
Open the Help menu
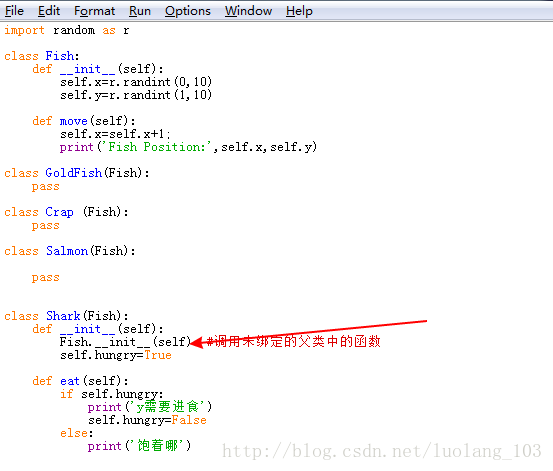[299, 11]
